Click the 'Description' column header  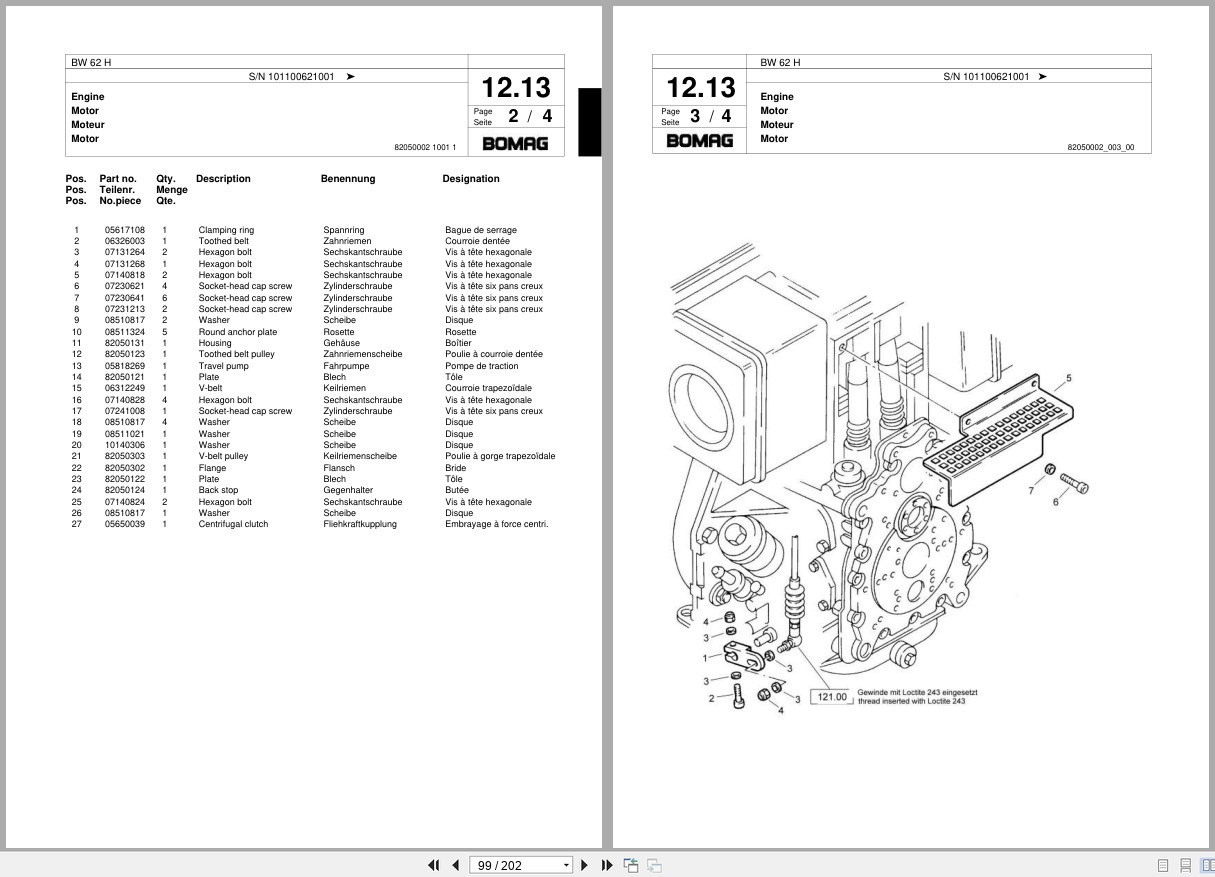point(223,179)
